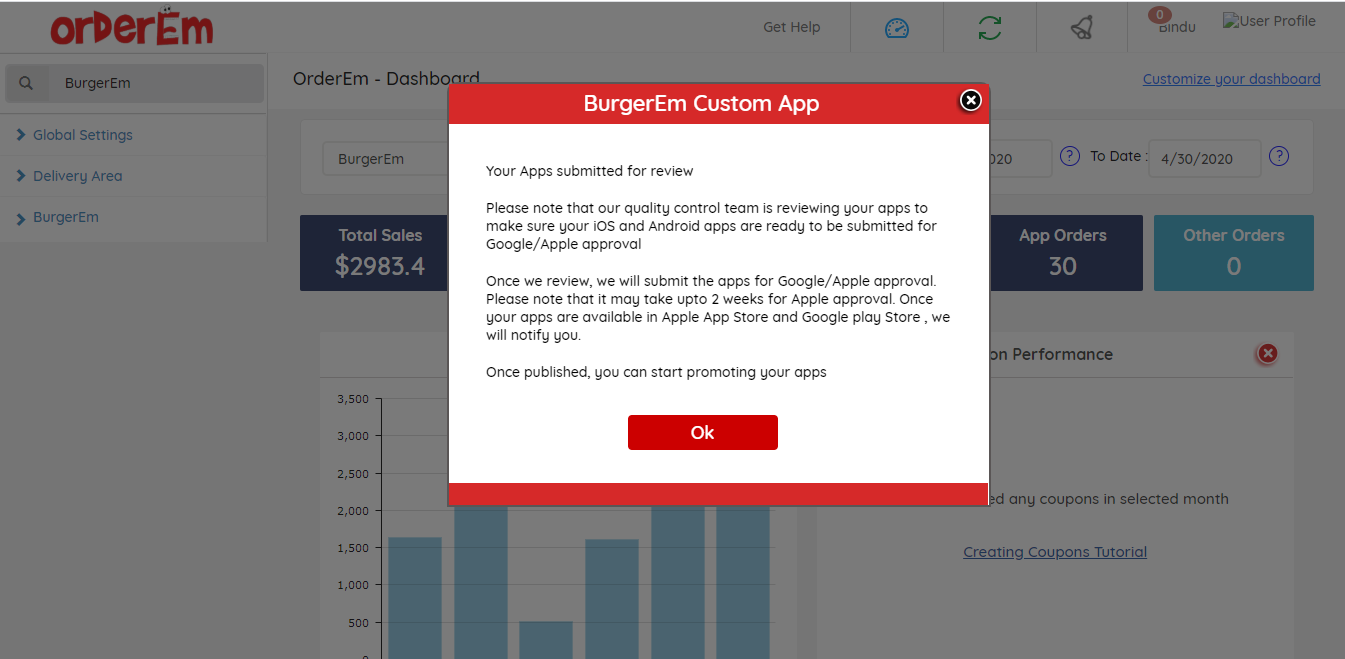The image size is (1345, 659).
Task: Click the sidebar search field with BurgerEm
Action: [x=150, y=83]
